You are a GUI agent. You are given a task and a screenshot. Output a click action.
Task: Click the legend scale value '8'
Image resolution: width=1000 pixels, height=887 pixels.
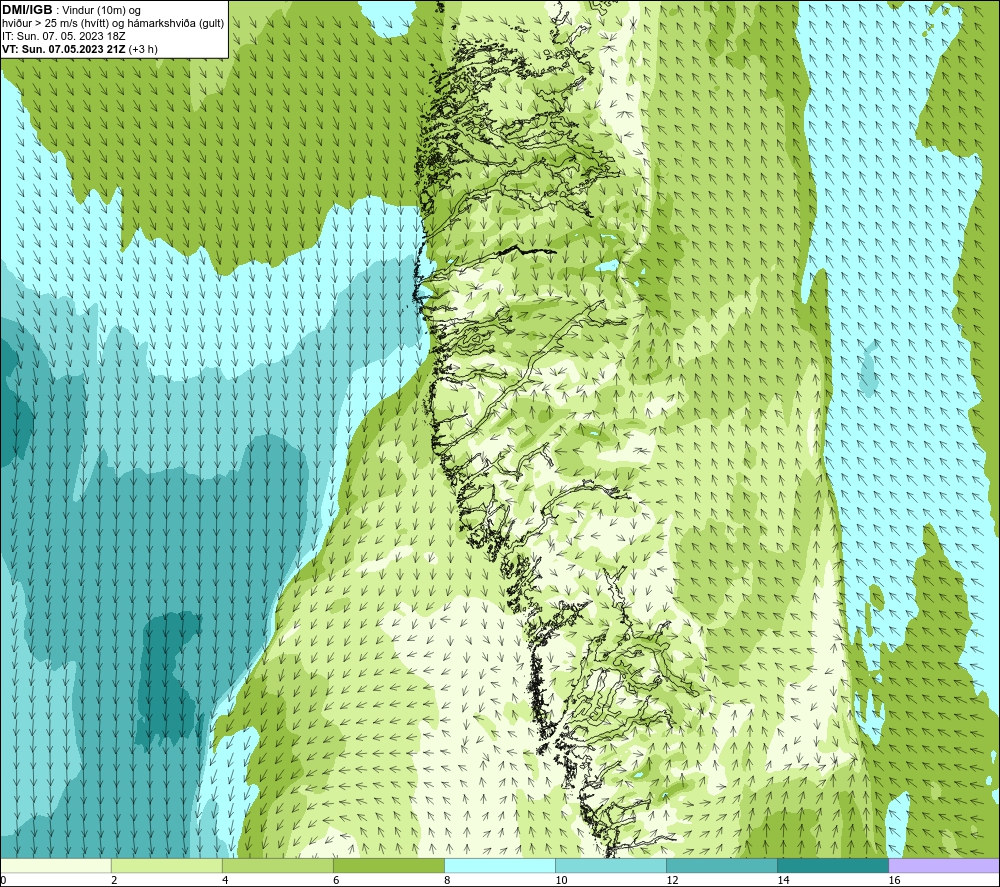(447, 880)
